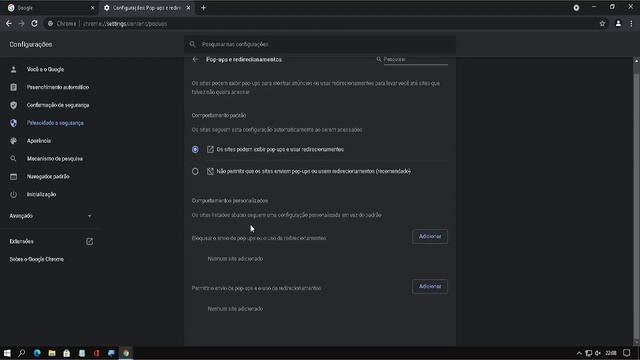Open the volume control in the tray
This screenshot has width=640, height=360.
click(598, 353)
